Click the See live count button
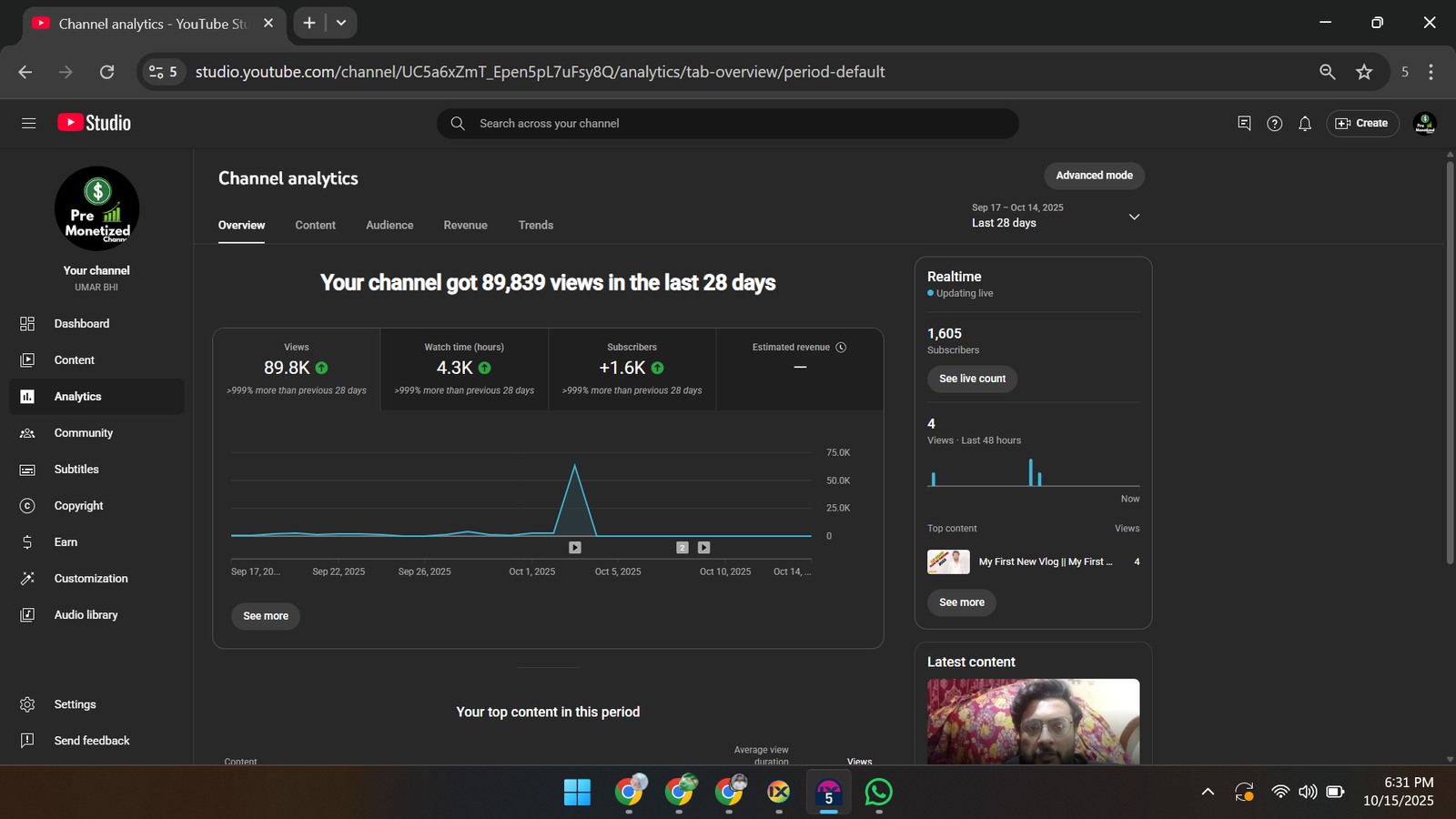 pos(972,379)
